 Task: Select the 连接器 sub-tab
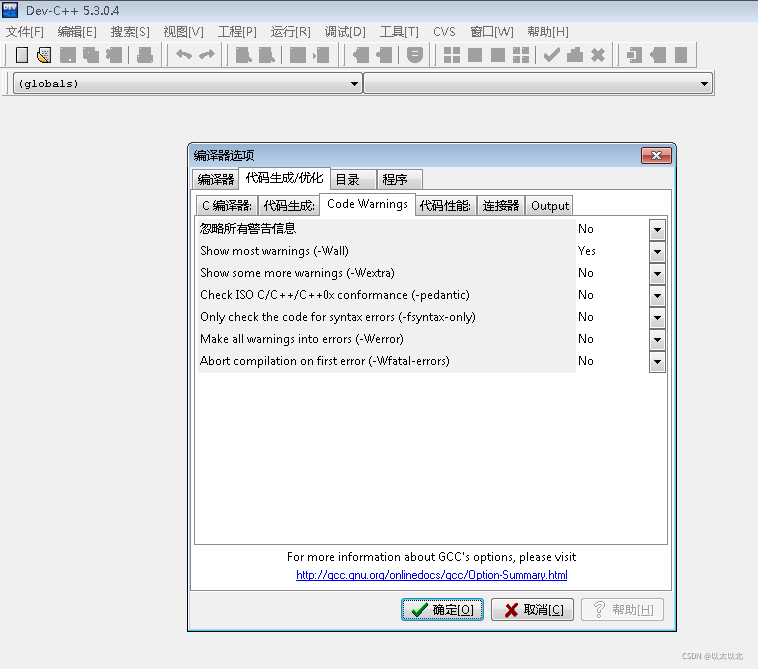501,205
